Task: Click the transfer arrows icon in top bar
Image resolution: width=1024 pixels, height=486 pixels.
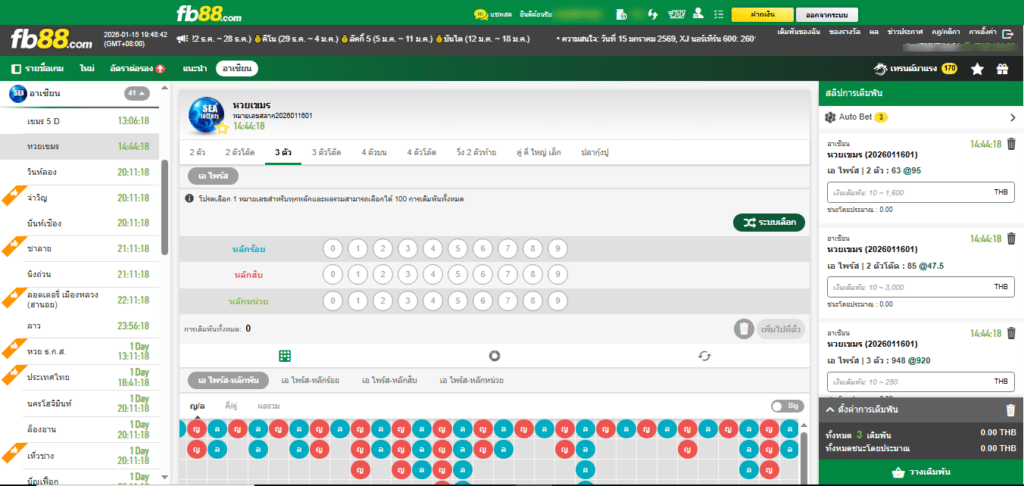Action: pyautogui.click(x=652, y=14)
